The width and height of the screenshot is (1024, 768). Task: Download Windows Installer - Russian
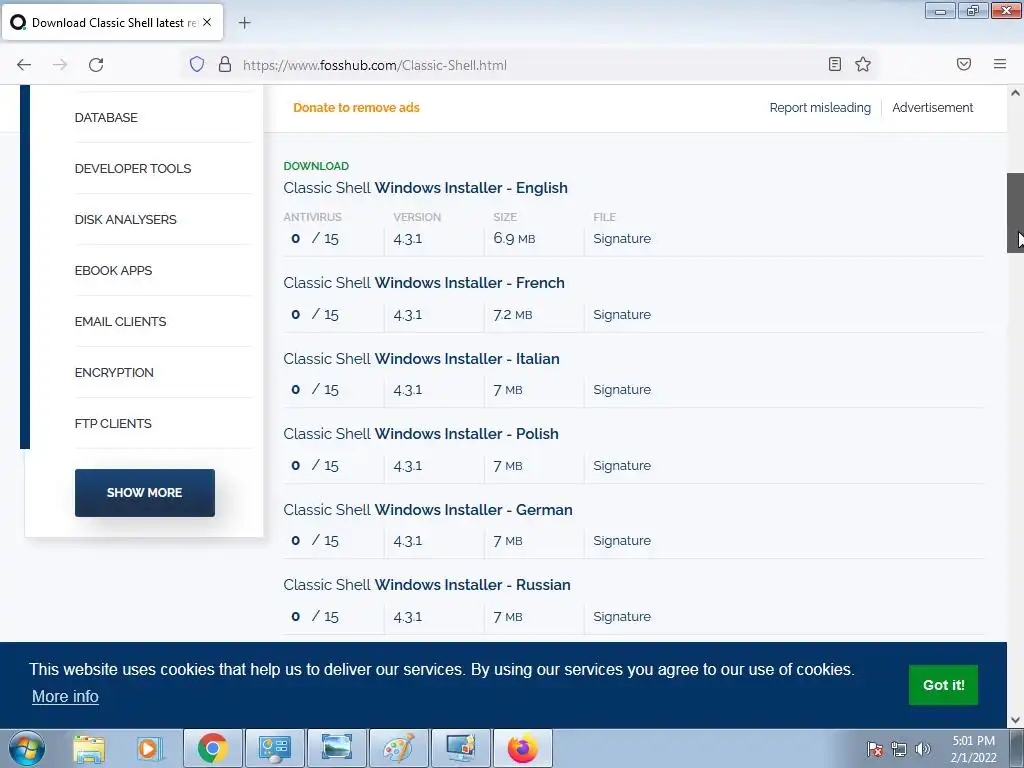pyautogui.click(x=426, y=584)
